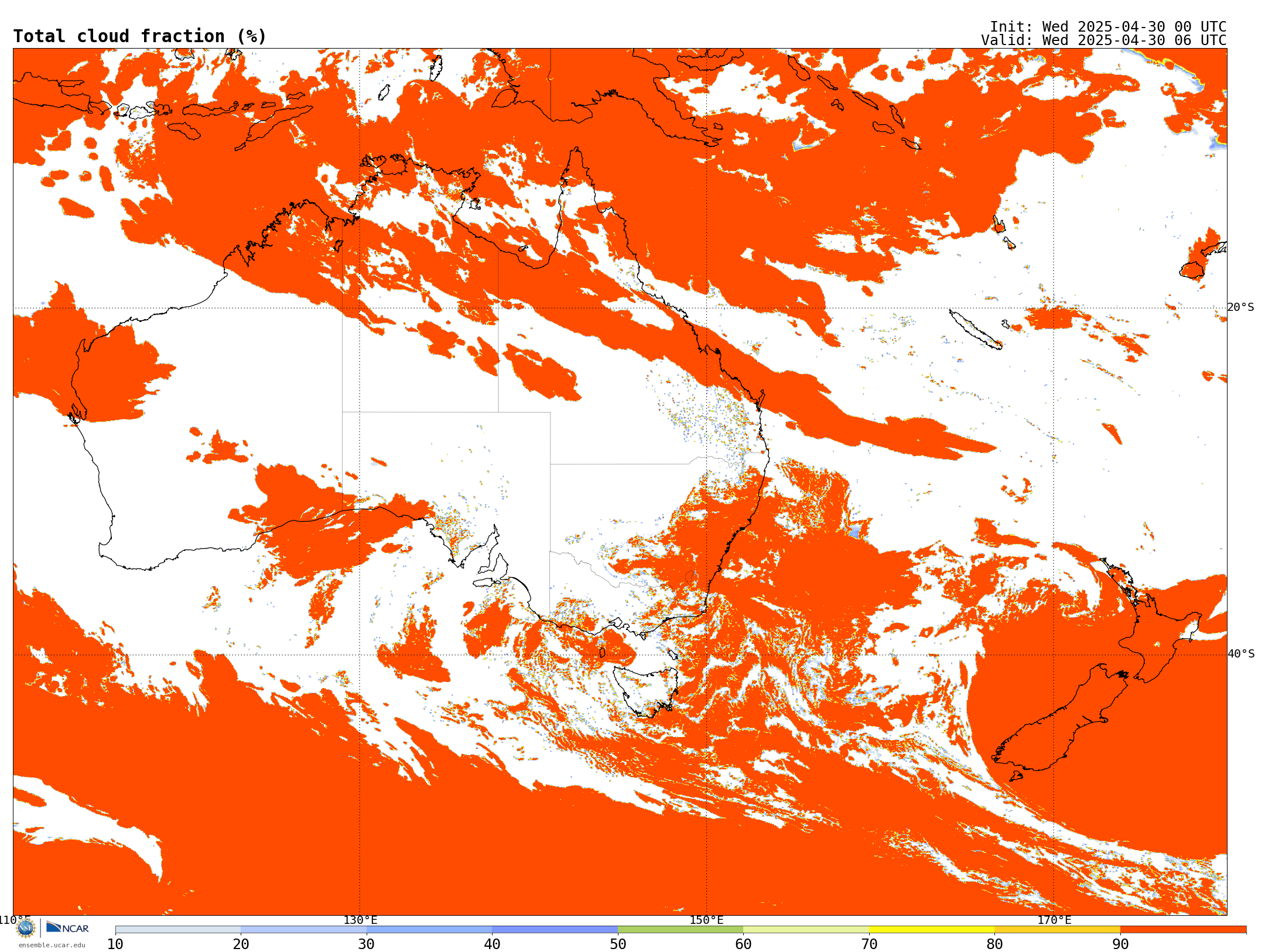Click the colorbar tick label 90
The image size is (1265, 952).
(x=1120, y=944)
